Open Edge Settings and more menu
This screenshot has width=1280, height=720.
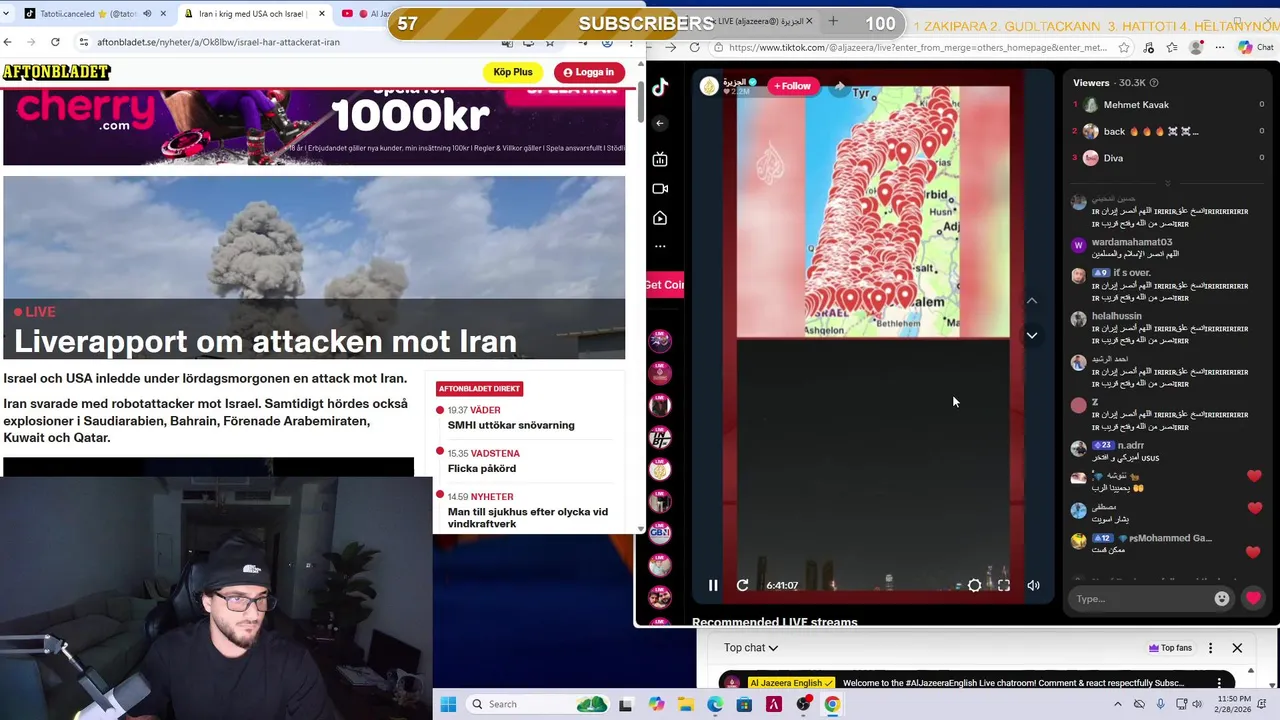[x=1219, y=47]
